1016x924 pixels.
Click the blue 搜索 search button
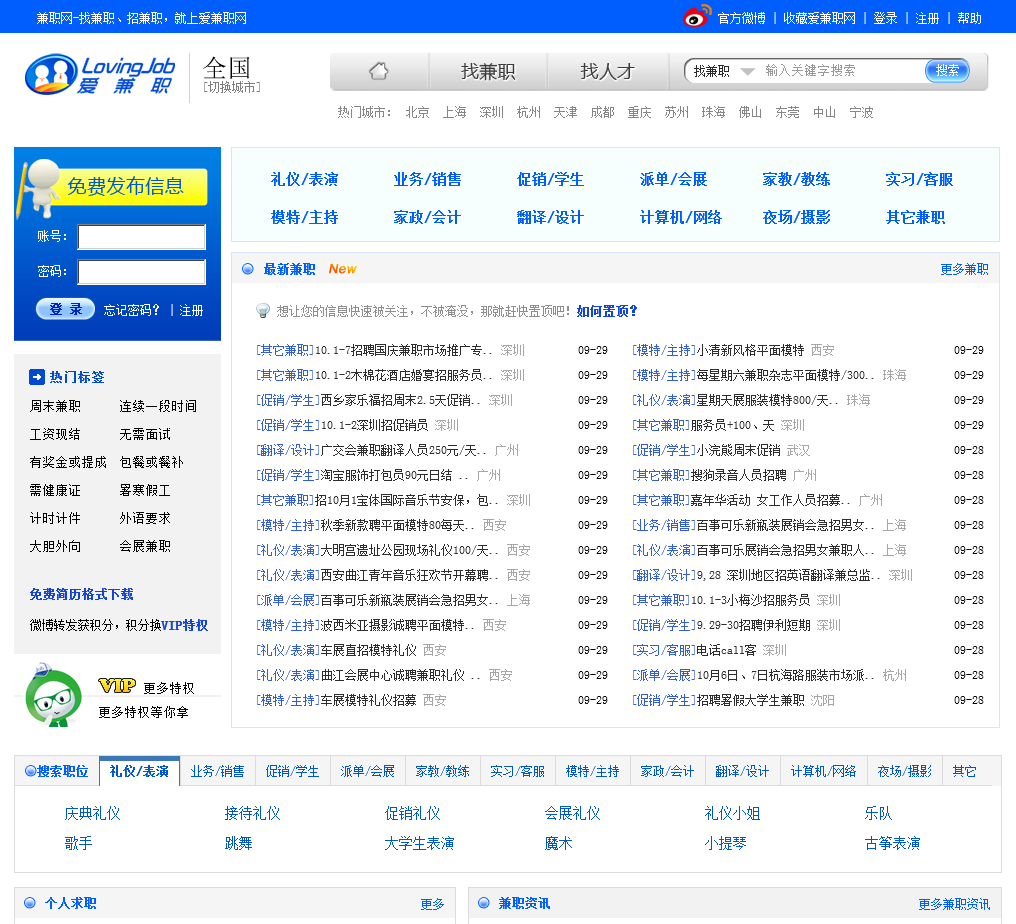point(946,70)
